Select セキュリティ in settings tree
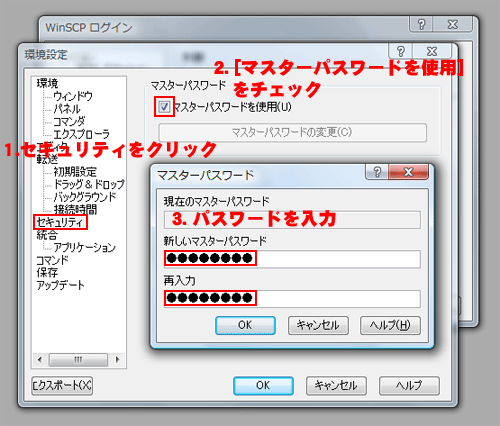The image size is (500, 426). click(x=60, y=222)
